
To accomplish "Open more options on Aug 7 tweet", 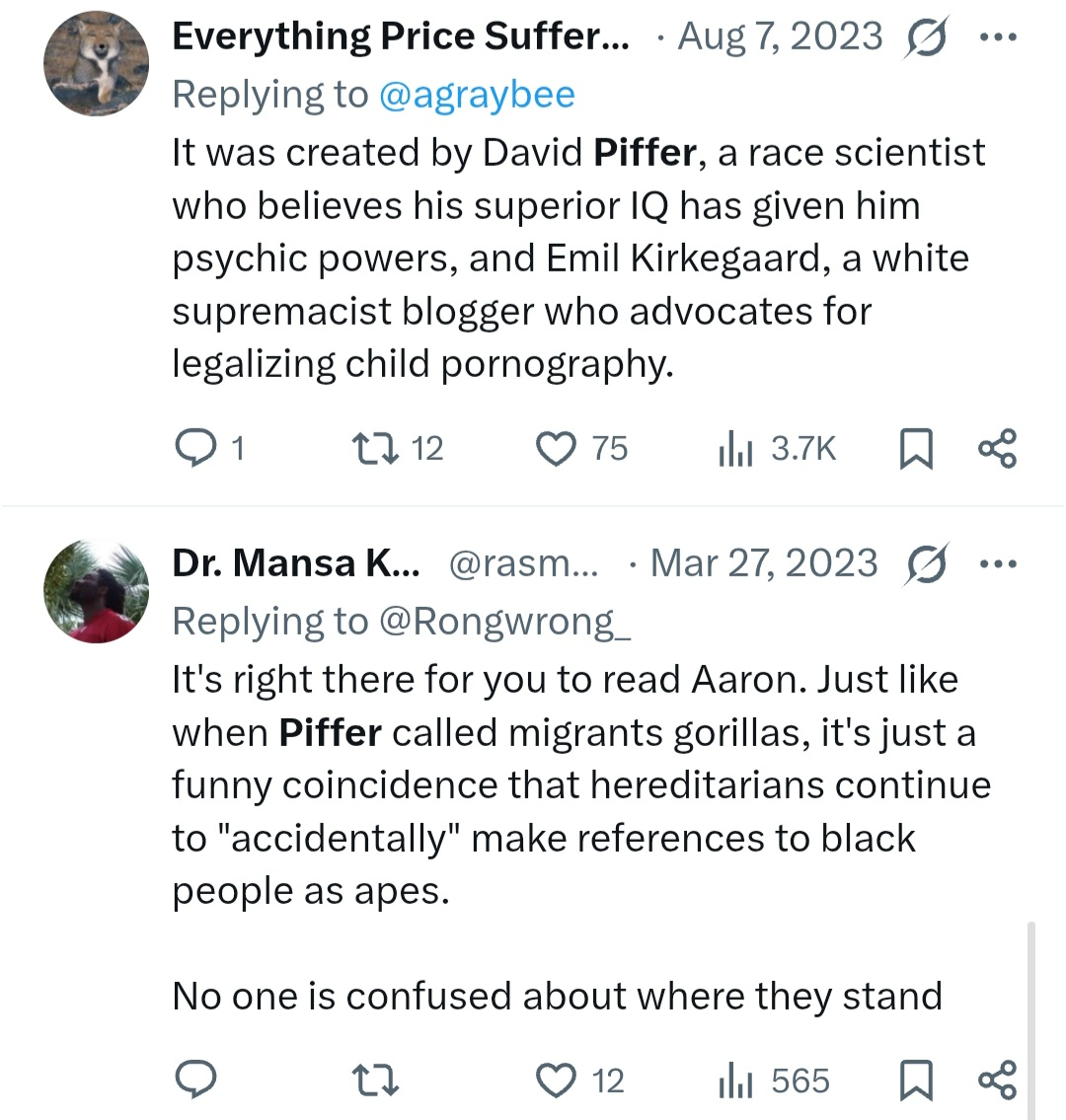I will click(997, 37).
